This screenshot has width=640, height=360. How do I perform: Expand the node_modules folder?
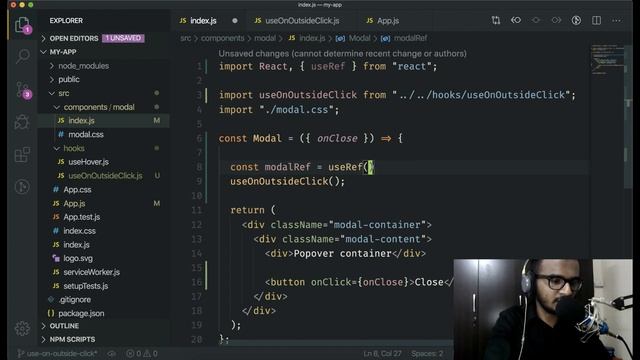(83, 66)
